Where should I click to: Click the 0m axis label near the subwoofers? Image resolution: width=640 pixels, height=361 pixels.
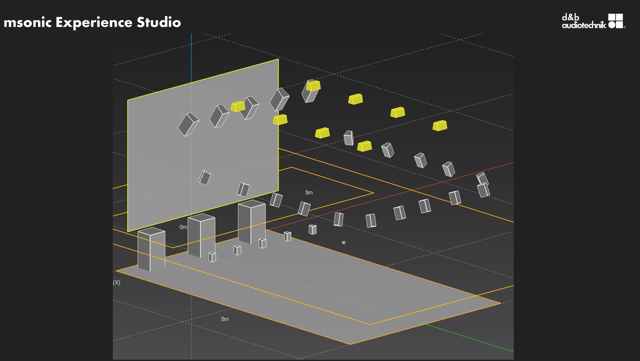tap(183, 227)
